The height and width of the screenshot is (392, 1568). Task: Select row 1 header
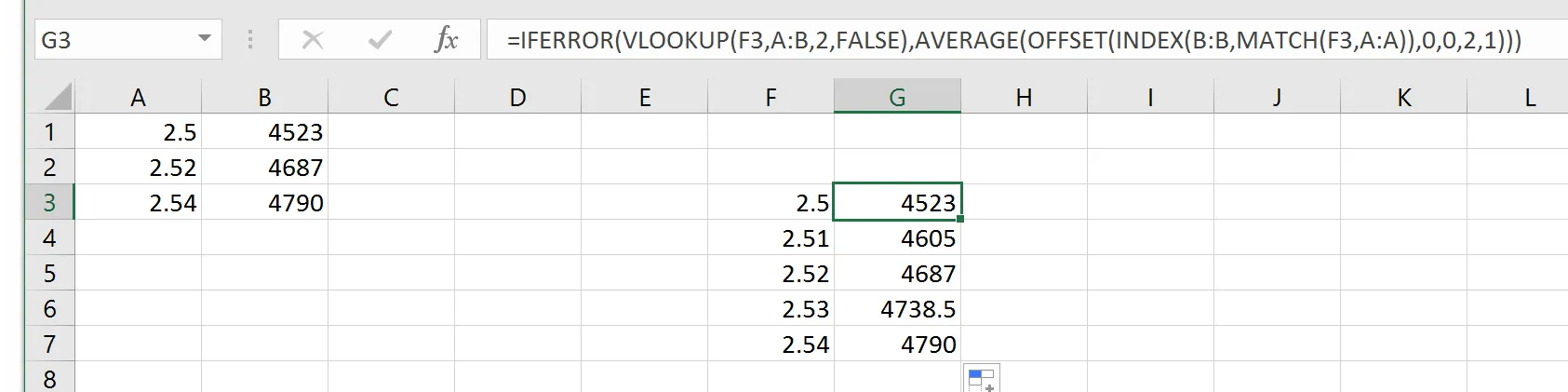[49, 132]
